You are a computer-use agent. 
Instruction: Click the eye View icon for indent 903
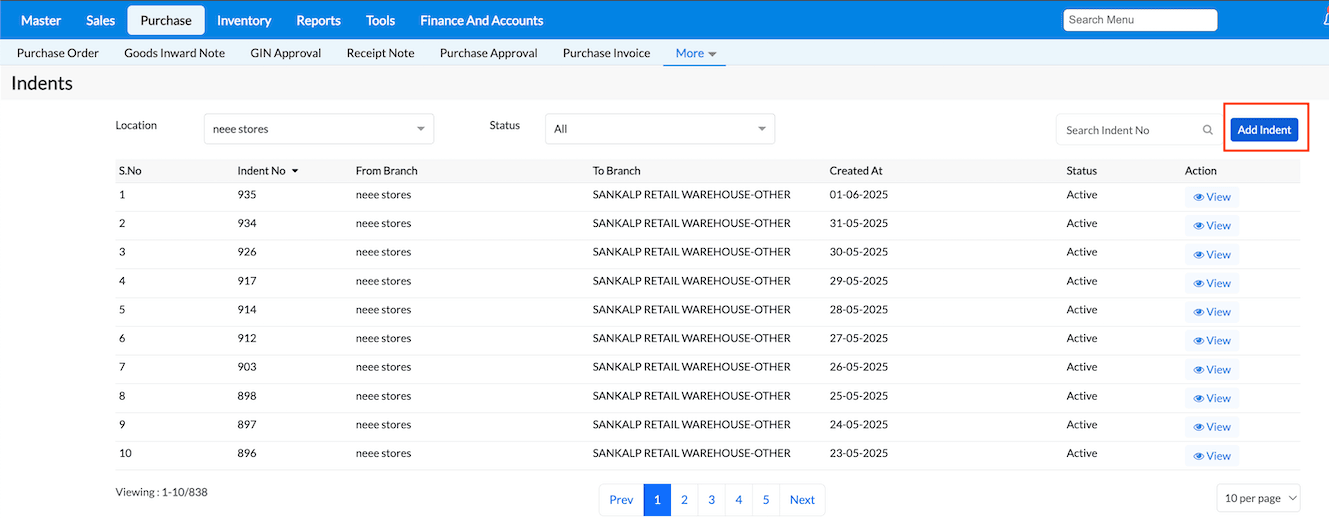coord(1199,369)
